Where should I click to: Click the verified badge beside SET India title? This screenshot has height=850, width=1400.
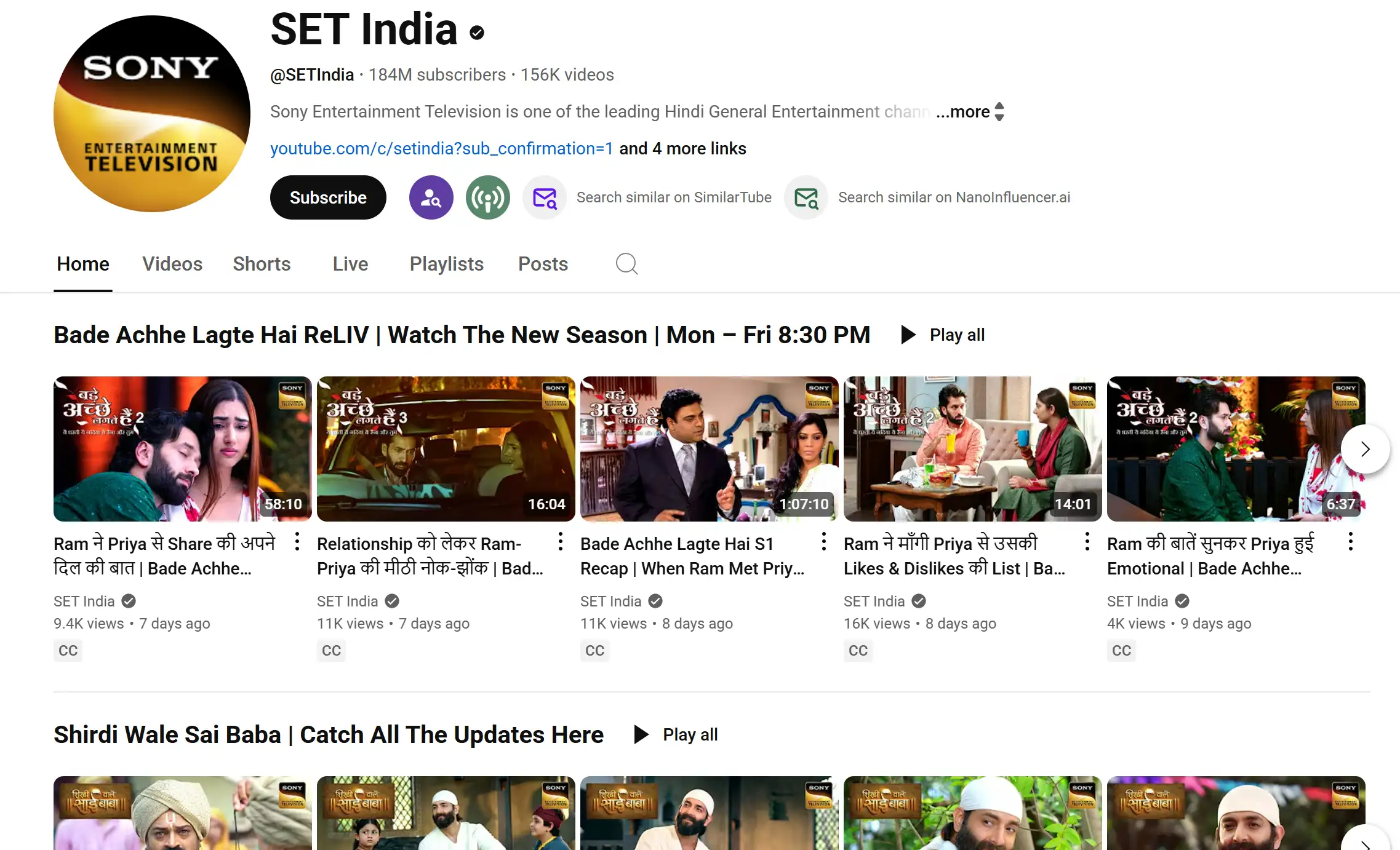[x=477, y=33]
